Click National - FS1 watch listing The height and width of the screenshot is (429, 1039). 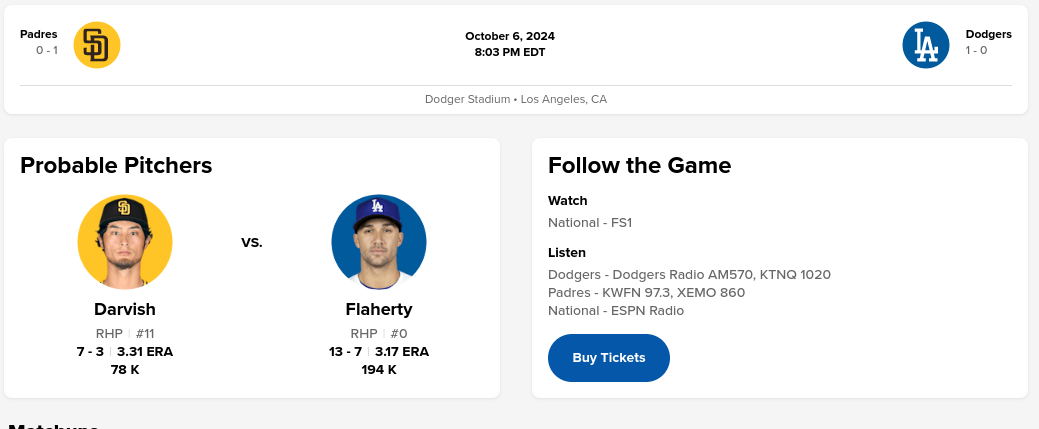pos(590,222)
